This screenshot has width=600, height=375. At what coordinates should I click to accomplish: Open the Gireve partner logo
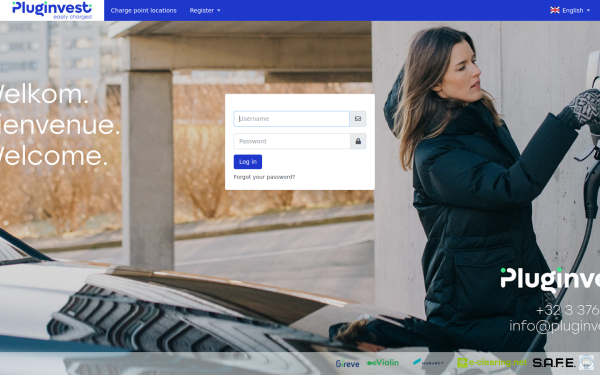[x=347, y=363]
